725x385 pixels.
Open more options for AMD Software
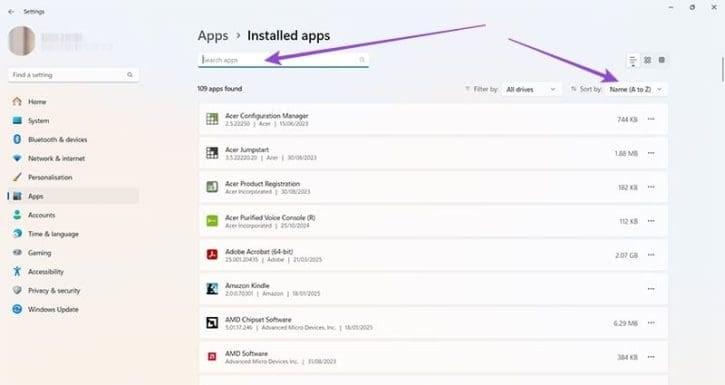651,357
